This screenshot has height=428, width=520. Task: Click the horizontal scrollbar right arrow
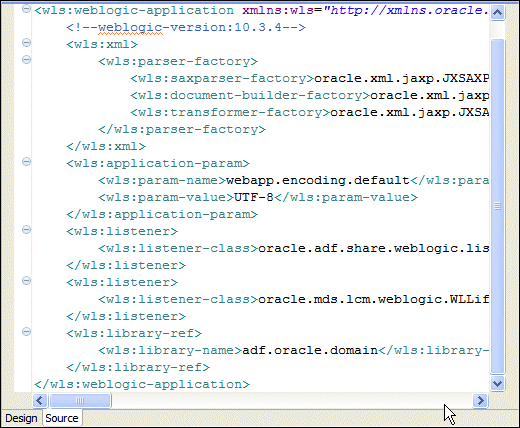point(480,400)
